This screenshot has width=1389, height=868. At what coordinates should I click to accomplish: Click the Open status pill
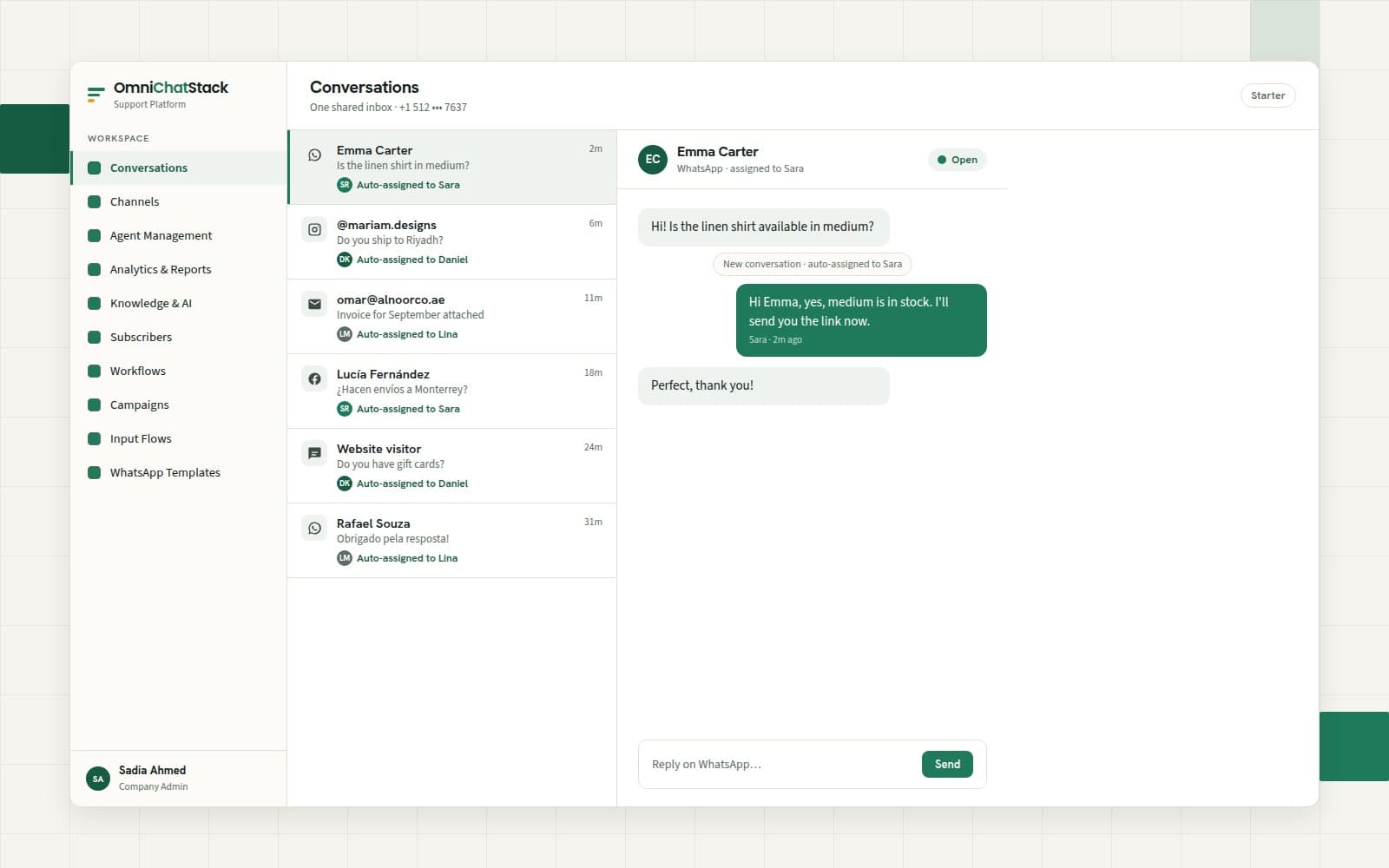957,160
